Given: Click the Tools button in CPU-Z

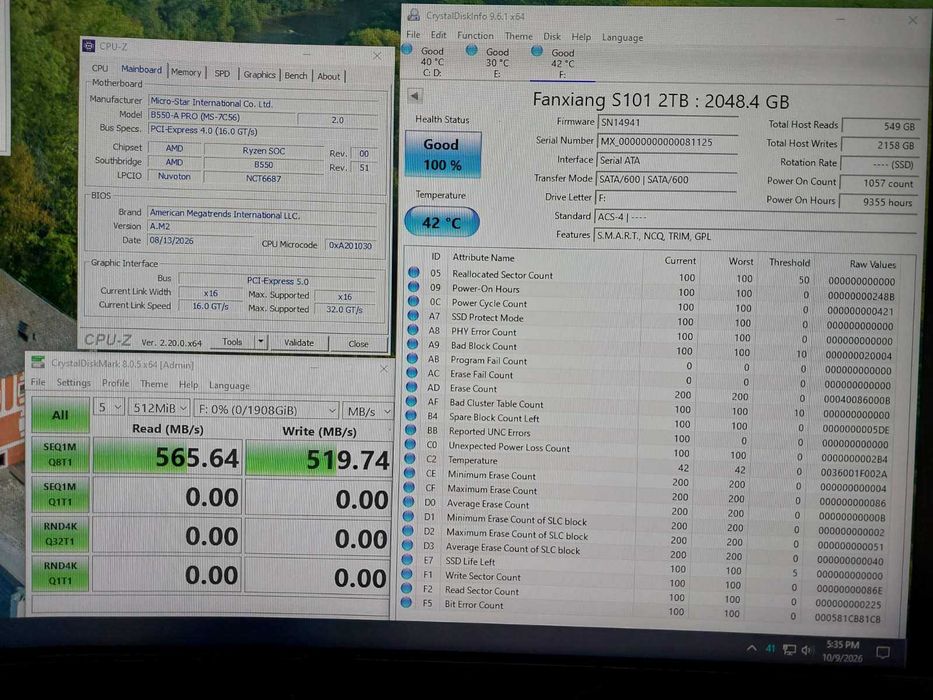Looking at the screenshot, I should (x=232, y=341).
